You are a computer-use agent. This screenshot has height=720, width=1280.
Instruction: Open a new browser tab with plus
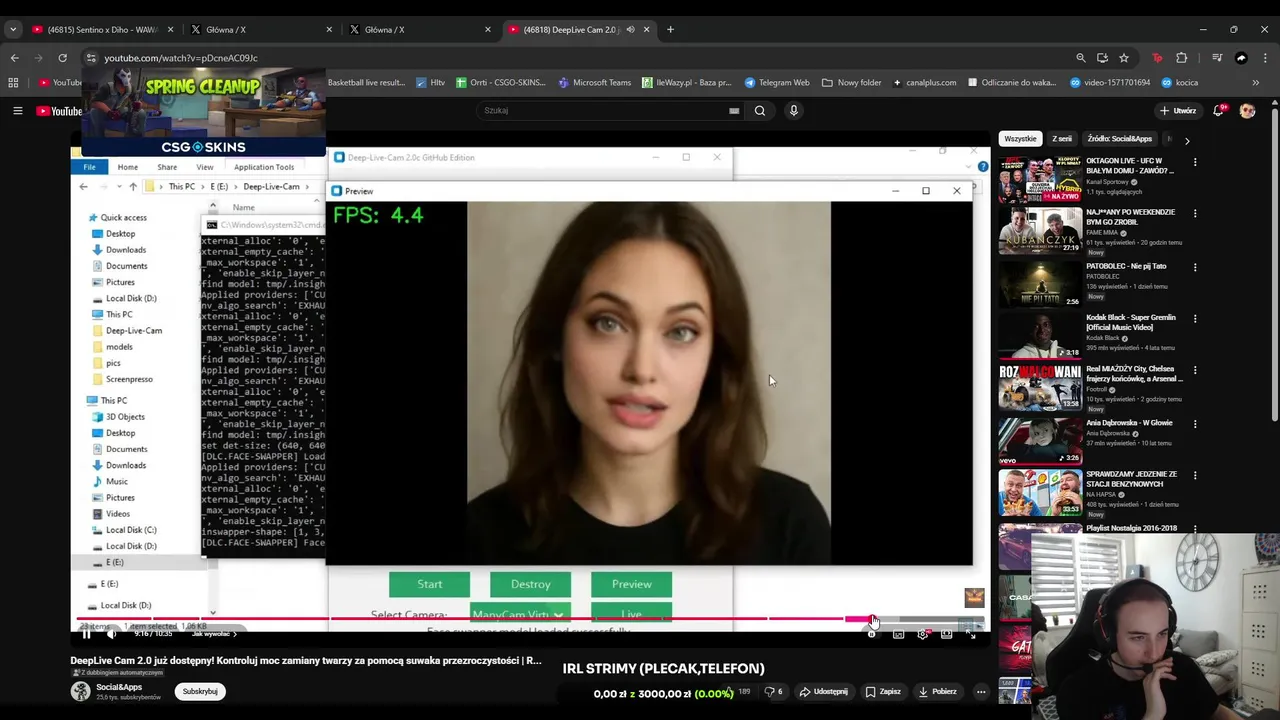point(670,29)
